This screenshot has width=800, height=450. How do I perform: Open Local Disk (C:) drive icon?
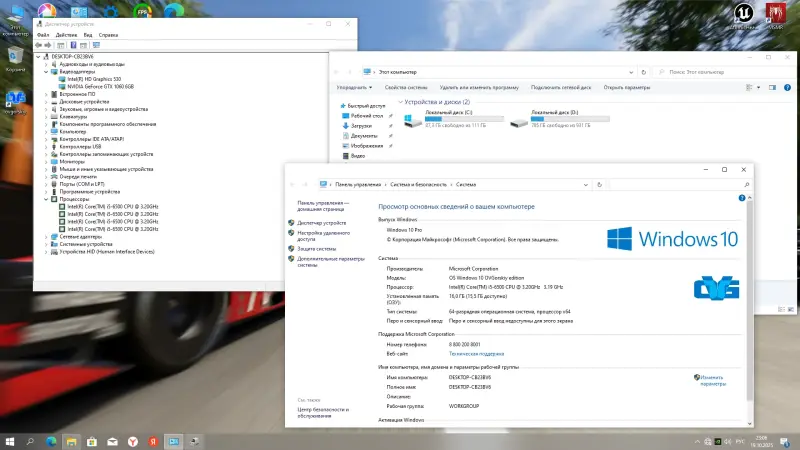click(x=413, y=122)
